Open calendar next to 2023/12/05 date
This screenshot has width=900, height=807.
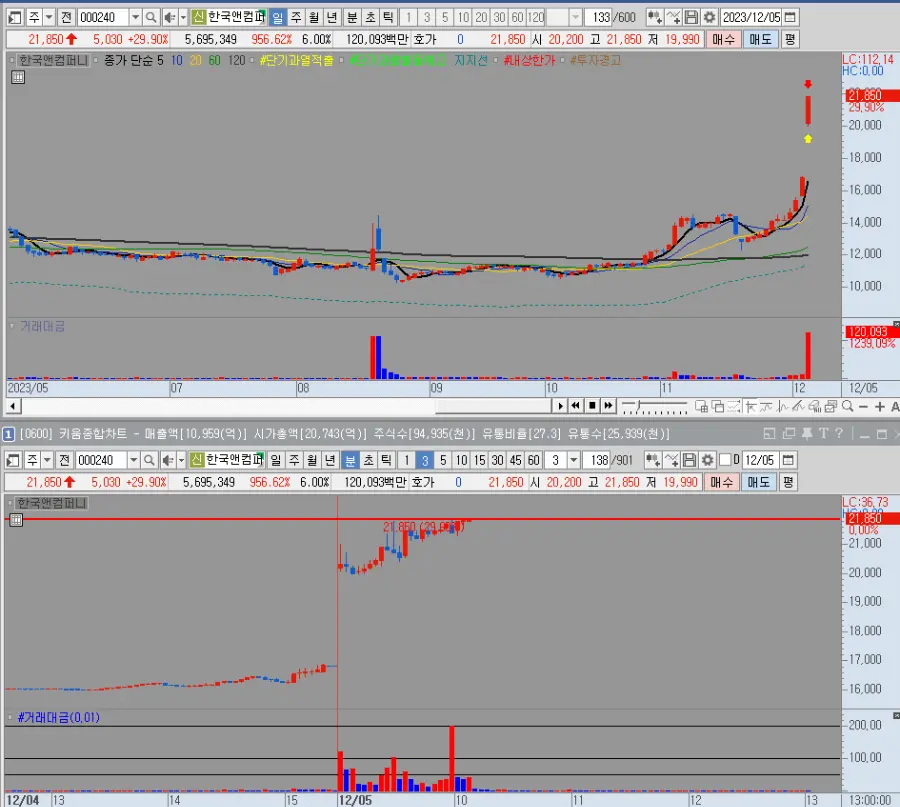click(790, 17)
